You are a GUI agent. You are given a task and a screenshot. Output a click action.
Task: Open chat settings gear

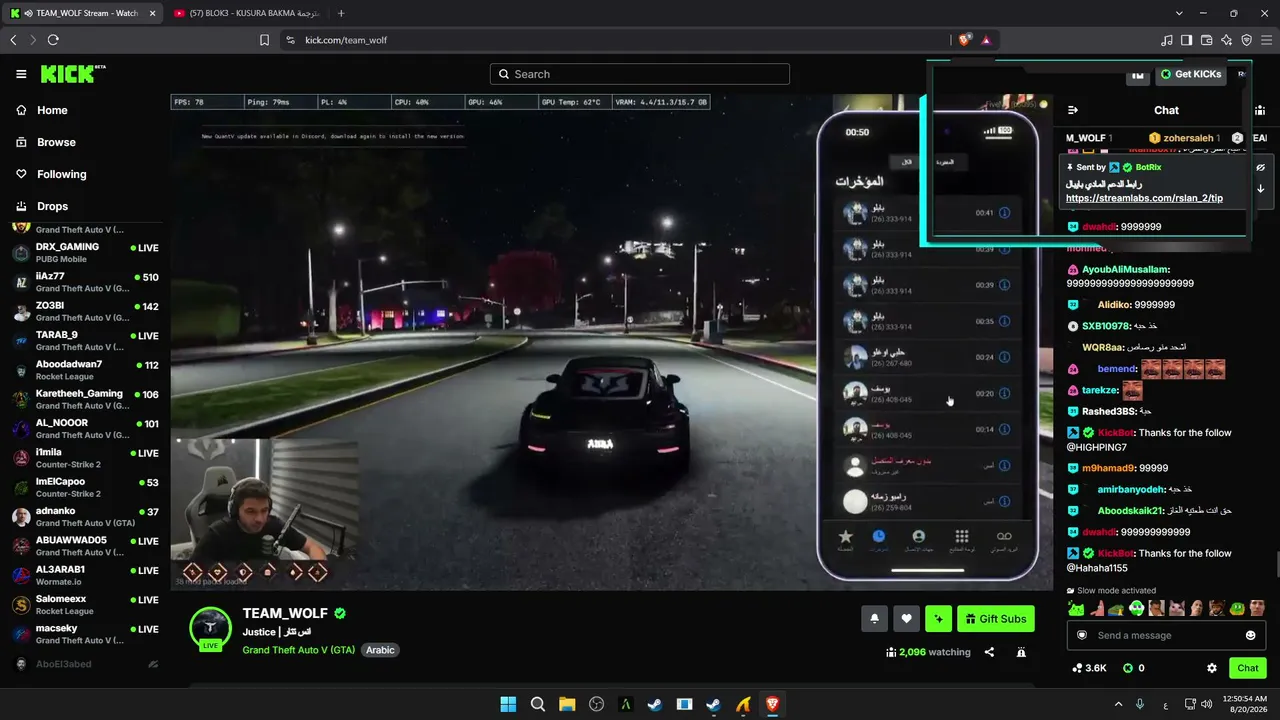pyautogui.click(x=1212, y=668)
